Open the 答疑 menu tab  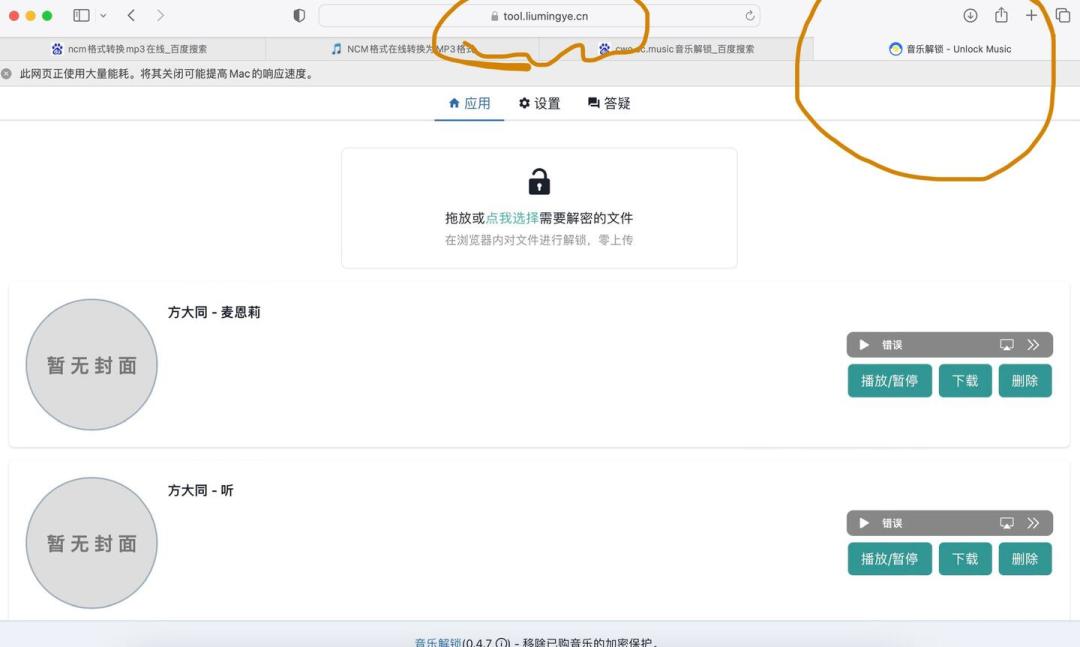[609, 103]
